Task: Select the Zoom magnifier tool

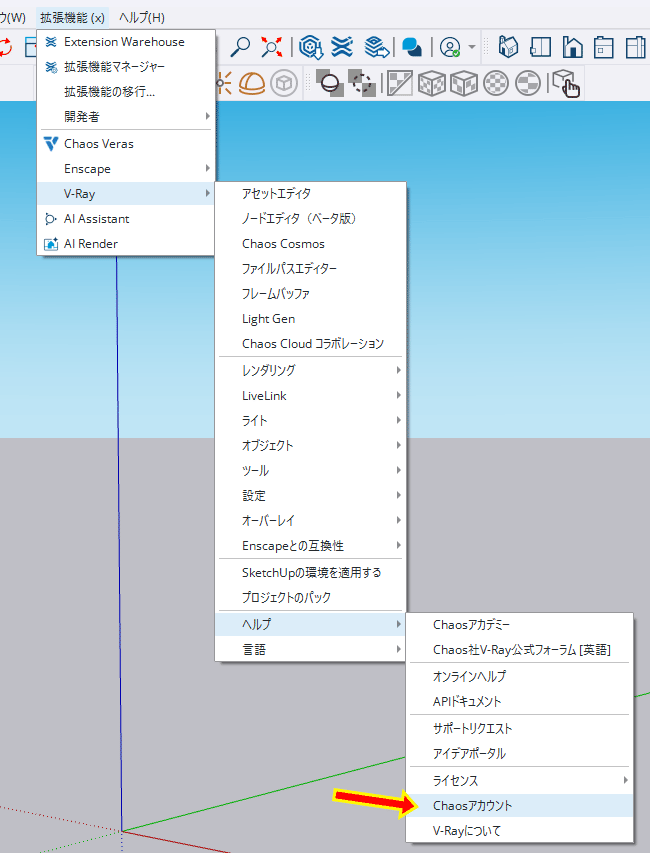Action: click(x=239, y=47)
